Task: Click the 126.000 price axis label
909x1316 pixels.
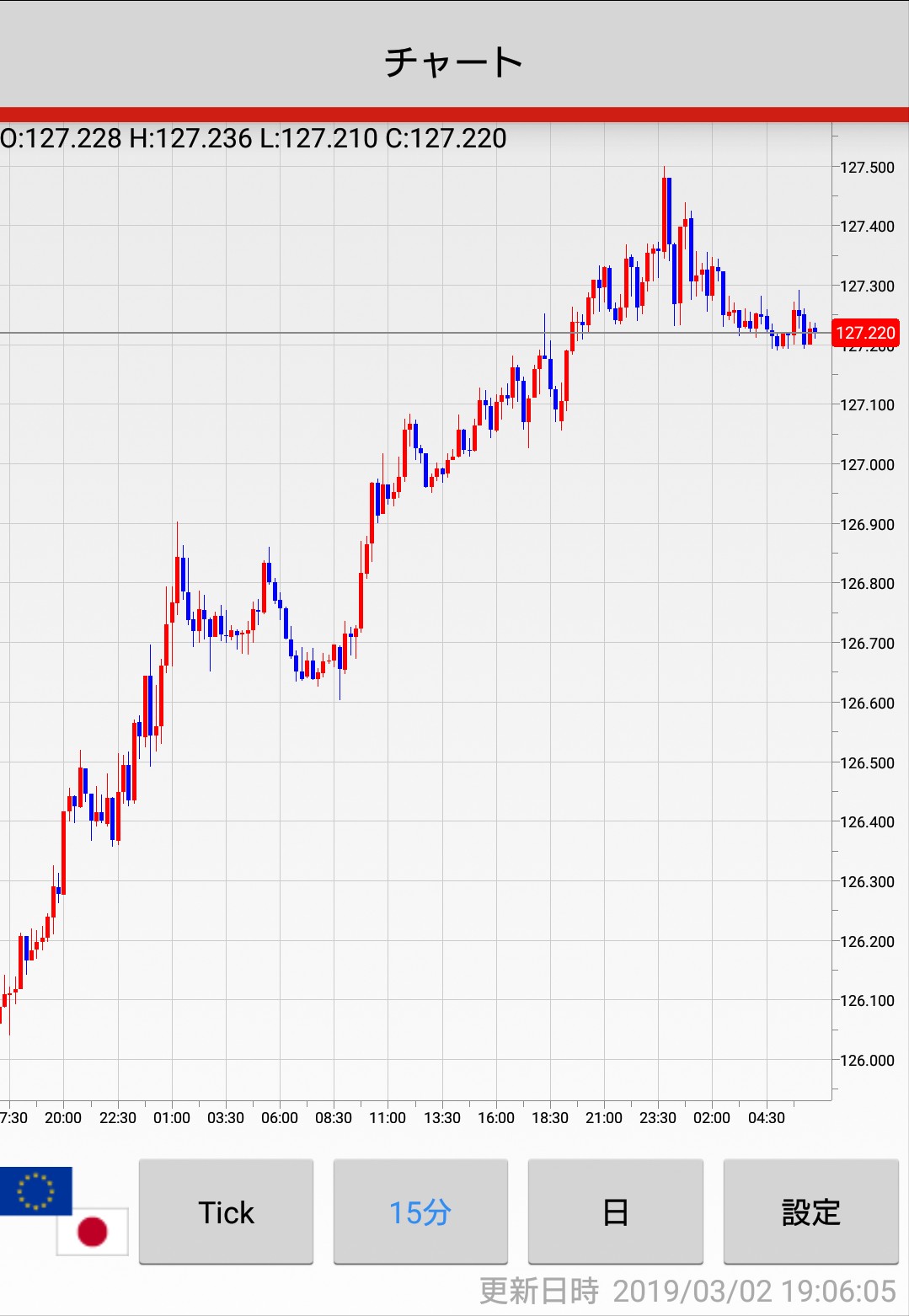Action: pyautogui.click(x=867, y=1061)
